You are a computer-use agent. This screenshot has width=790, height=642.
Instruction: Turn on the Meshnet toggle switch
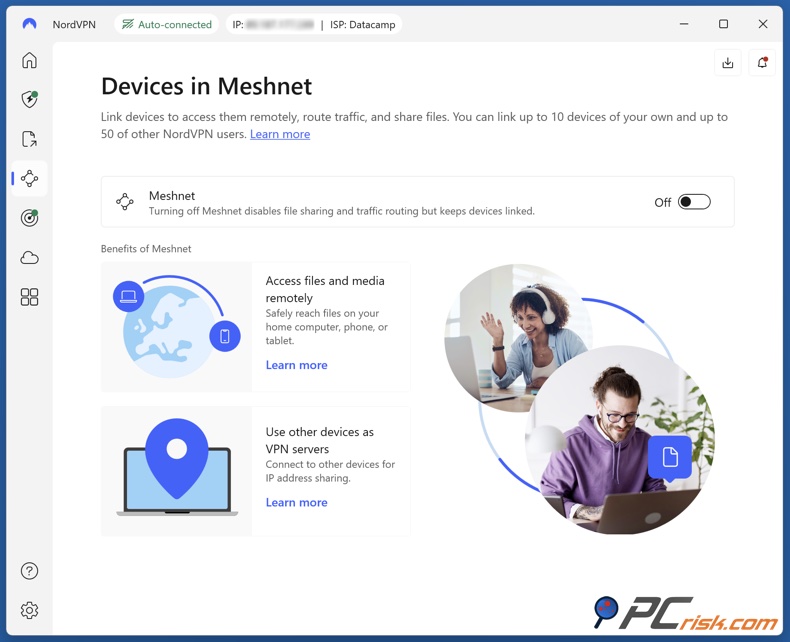pyautogui.click(x=694, y=202)
